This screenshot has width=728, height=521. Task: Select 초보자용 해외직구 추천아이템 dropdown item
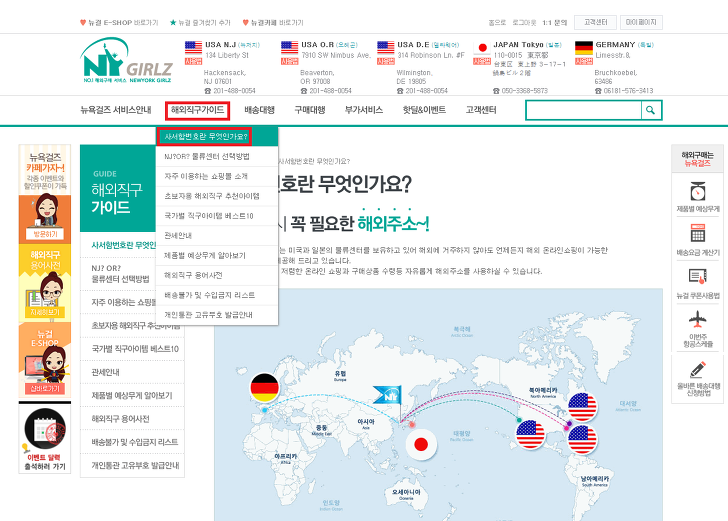click(x=217, y=196)
